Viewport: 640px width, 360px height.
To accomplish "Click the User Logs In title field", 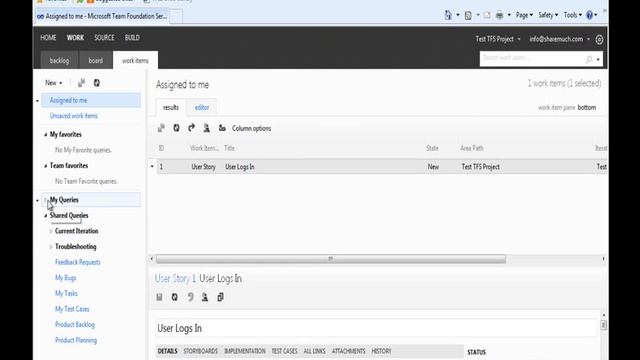I will 376,329.
